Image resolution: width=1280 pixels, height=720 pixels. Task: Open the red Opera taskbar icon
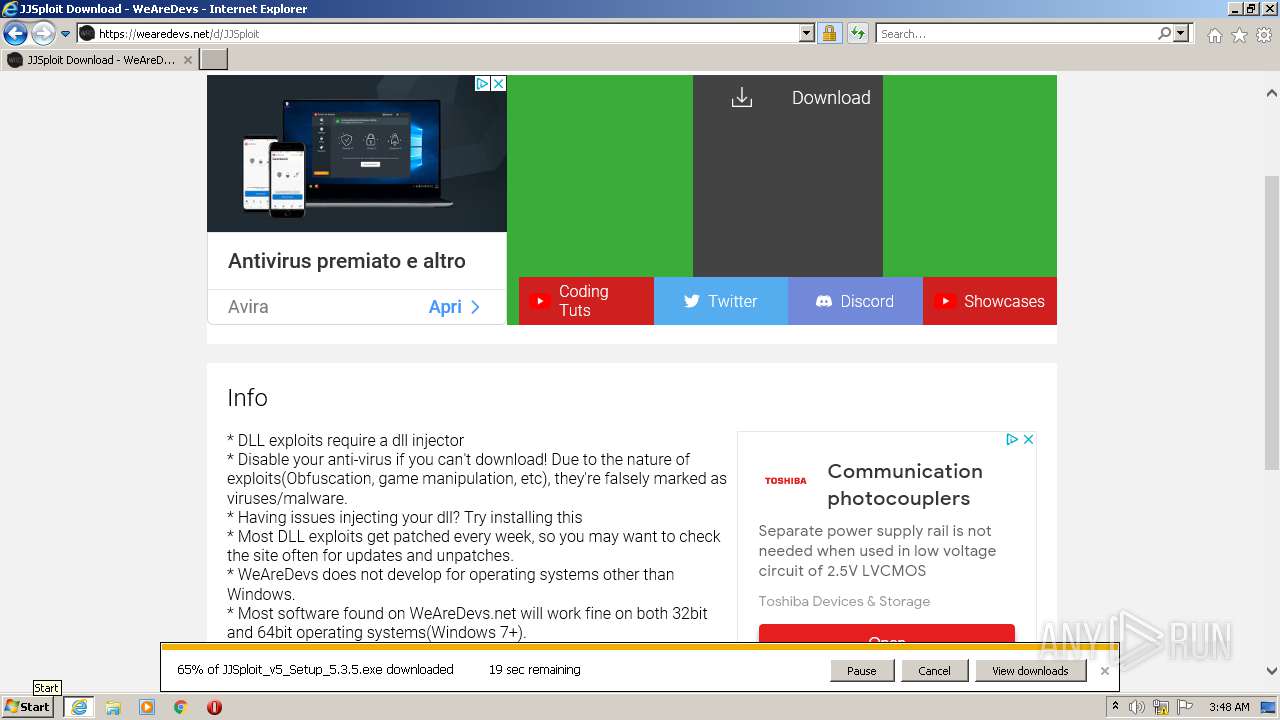(x=214, y=707)
